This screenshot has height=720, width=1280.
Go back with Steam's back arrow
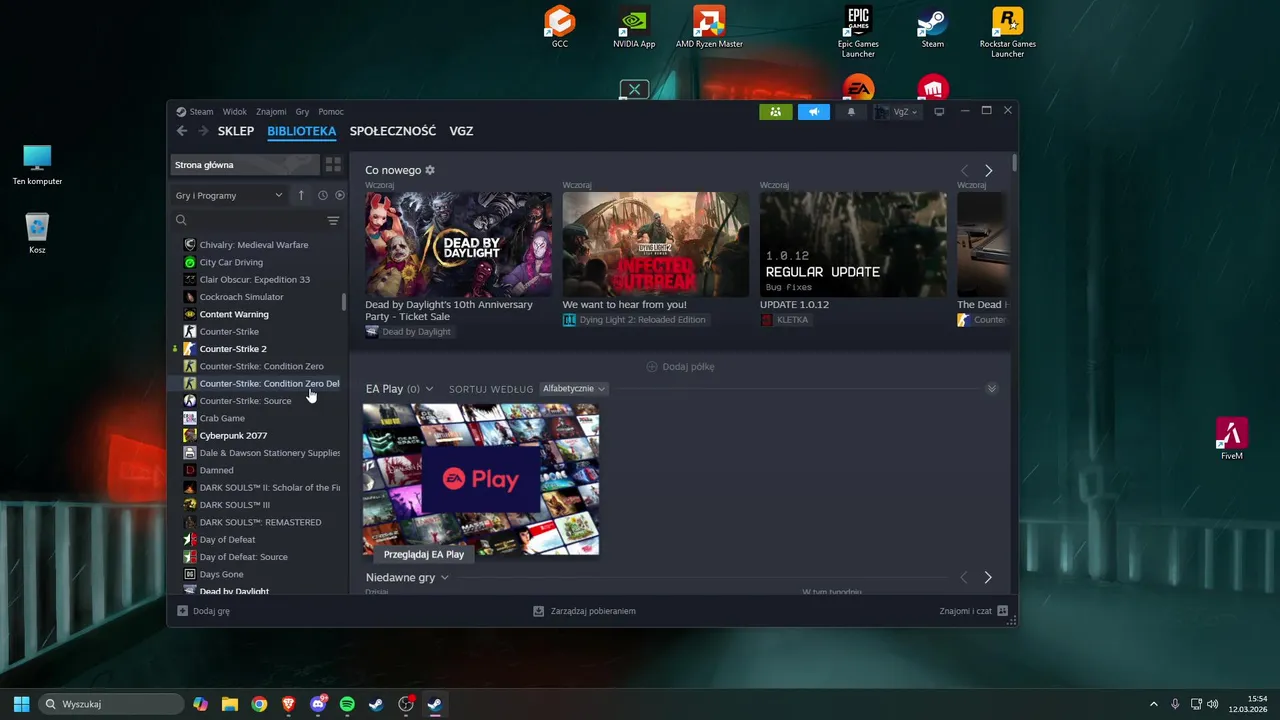coord(182,131)
